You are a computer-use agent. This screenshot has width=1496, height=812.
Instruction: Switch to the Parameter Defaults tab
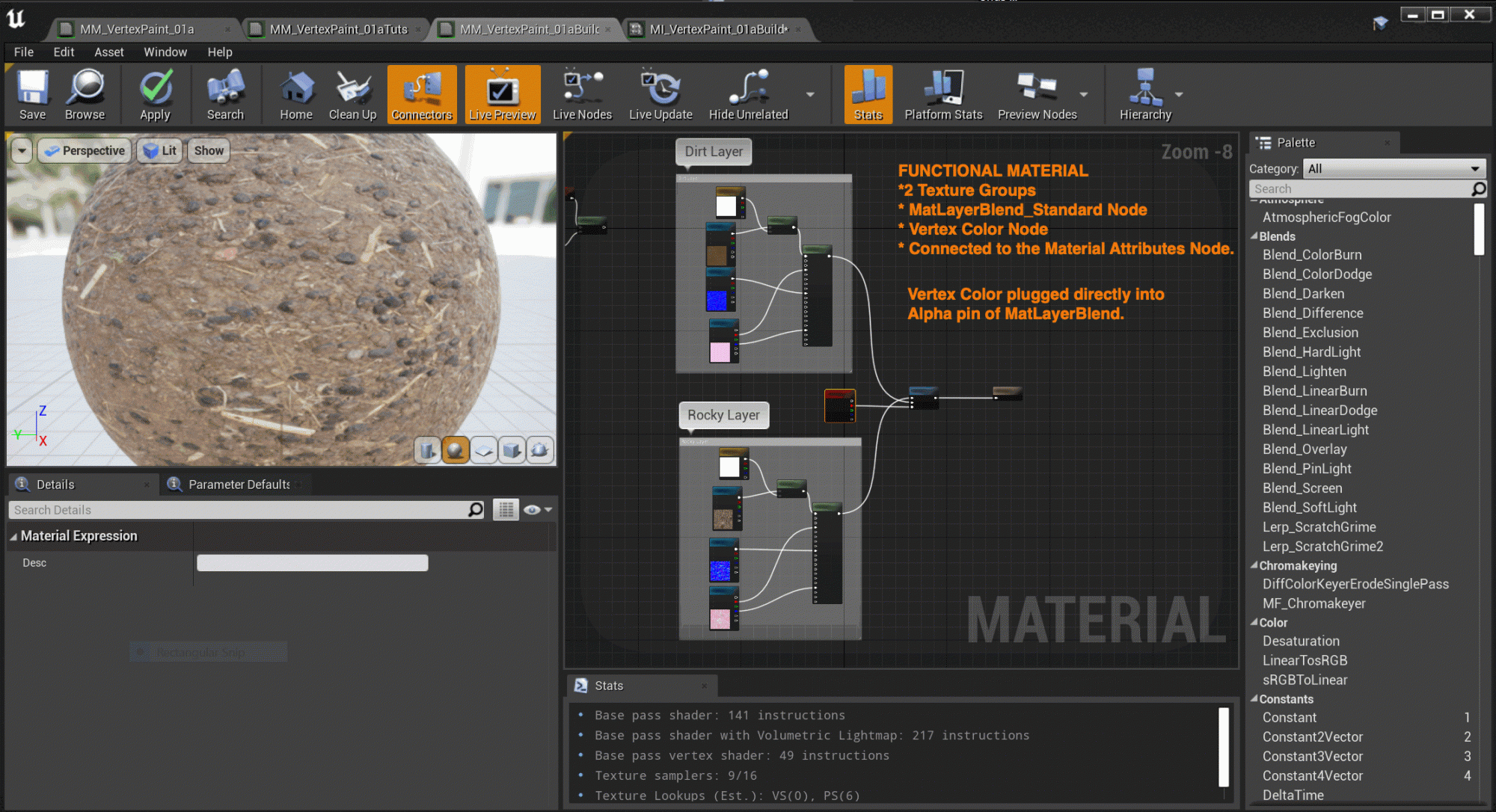pos(238,485)
